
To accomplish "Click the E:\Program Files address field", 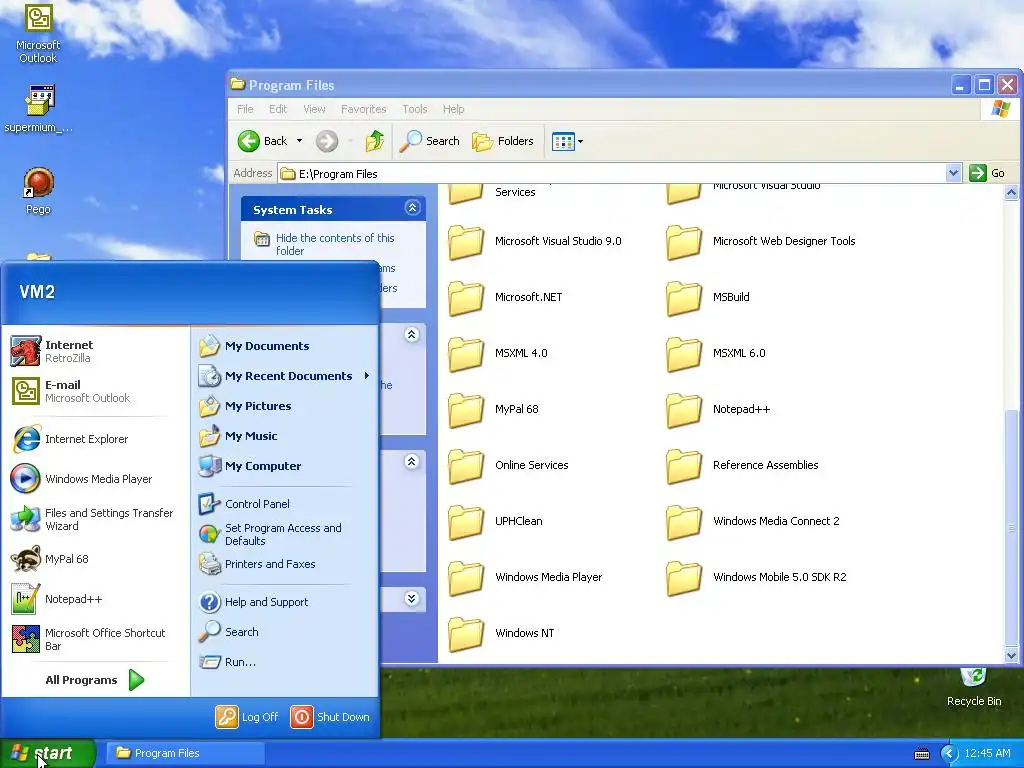I will 613,174.
